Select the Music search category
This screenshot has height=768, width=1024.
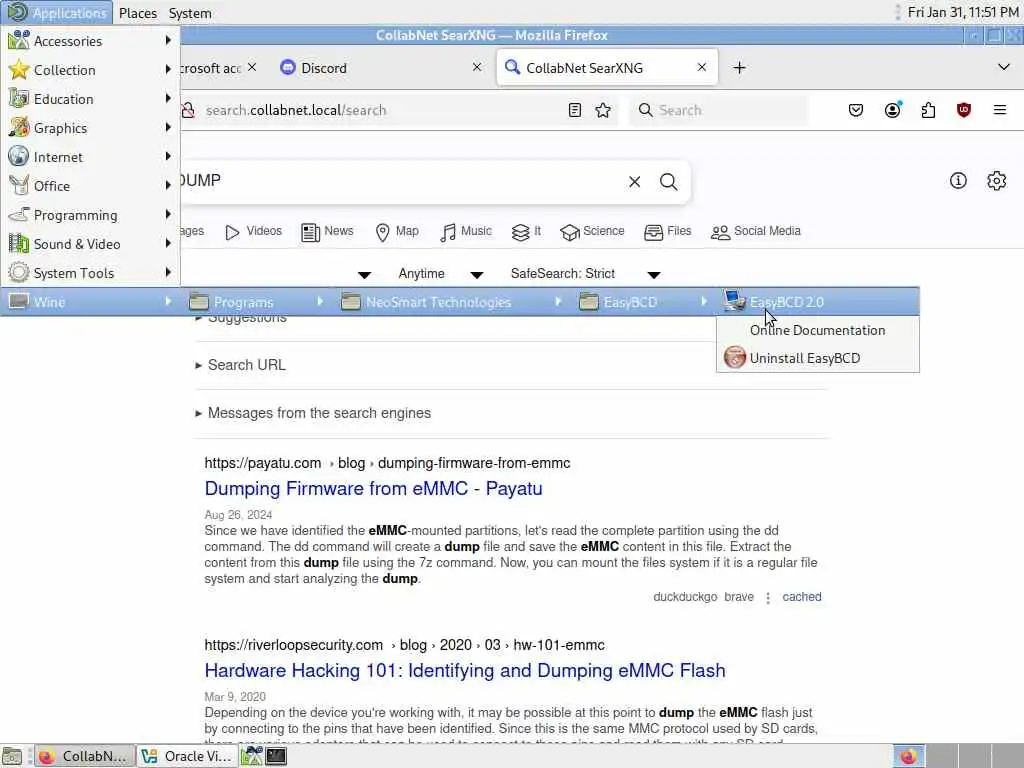pyautogui.click(x=466, y=232)
